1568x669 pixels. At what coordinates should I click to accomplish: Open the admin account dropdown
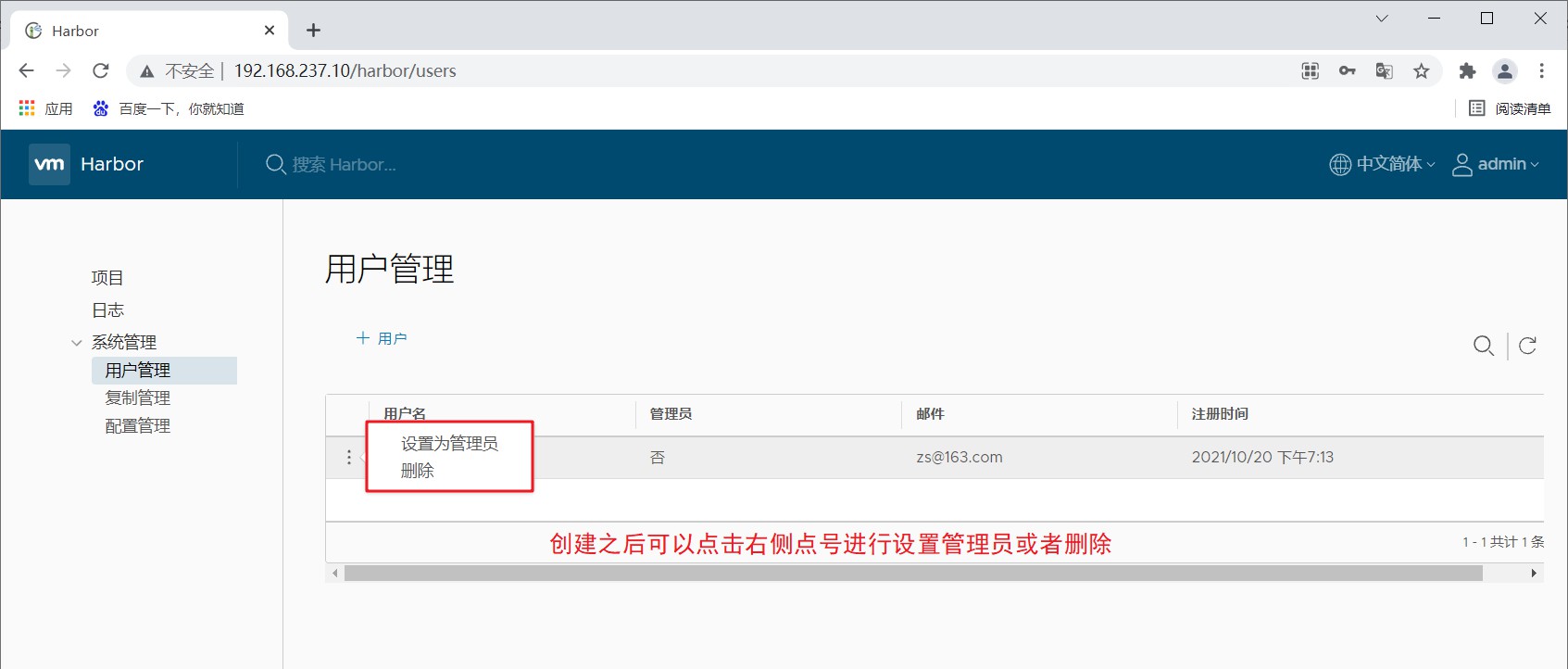point(1496,164)
